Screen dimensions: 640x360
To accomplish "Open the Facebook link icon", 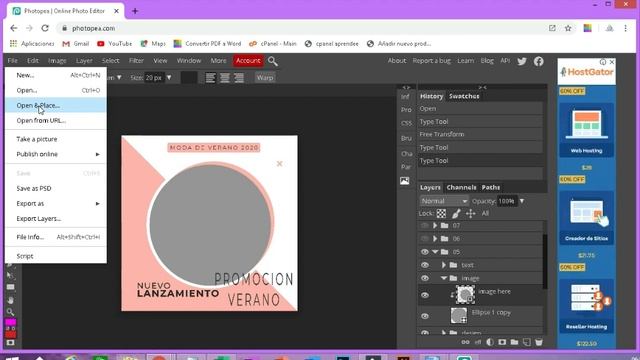I will [539, 61].
